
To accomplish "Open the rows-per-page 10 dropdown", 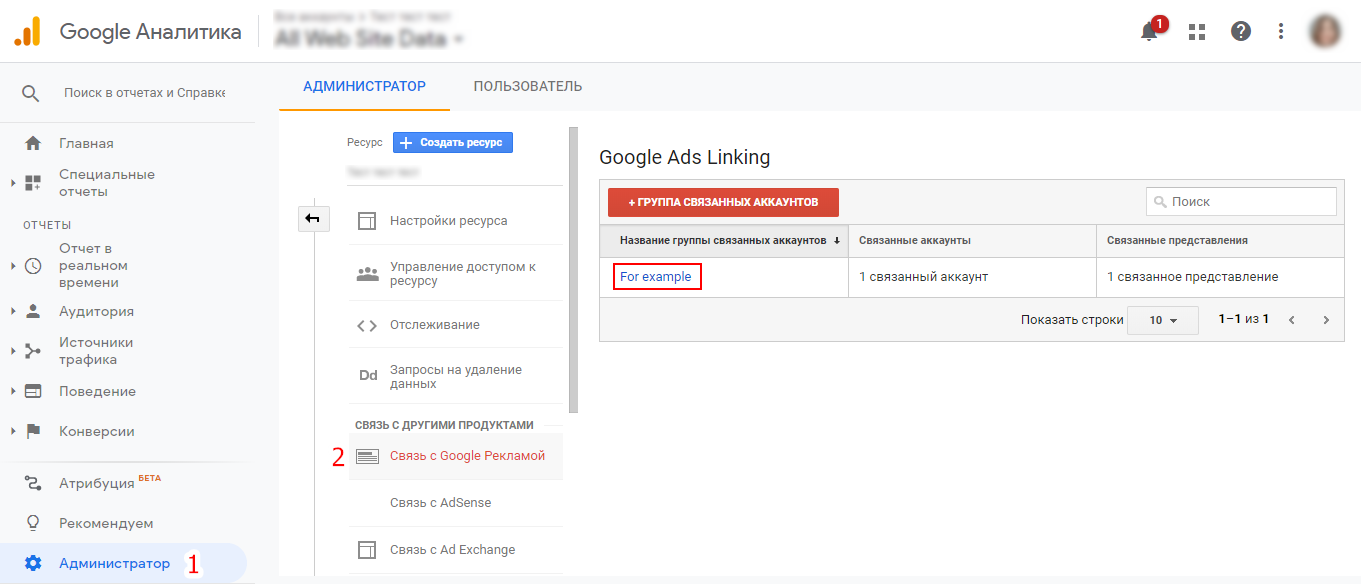I will click(1162, 320).
